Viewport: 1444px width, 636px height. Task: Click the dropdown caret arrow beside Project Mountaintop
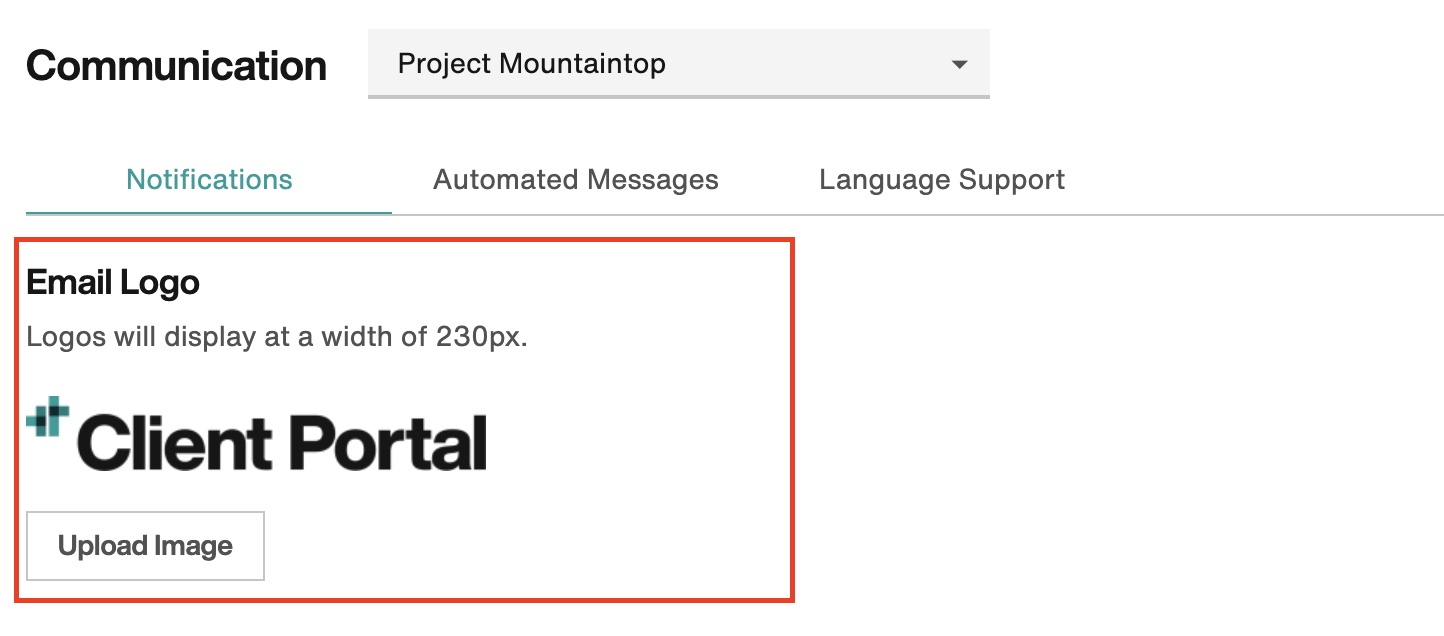pyautogui.click(x=959, y=64)
